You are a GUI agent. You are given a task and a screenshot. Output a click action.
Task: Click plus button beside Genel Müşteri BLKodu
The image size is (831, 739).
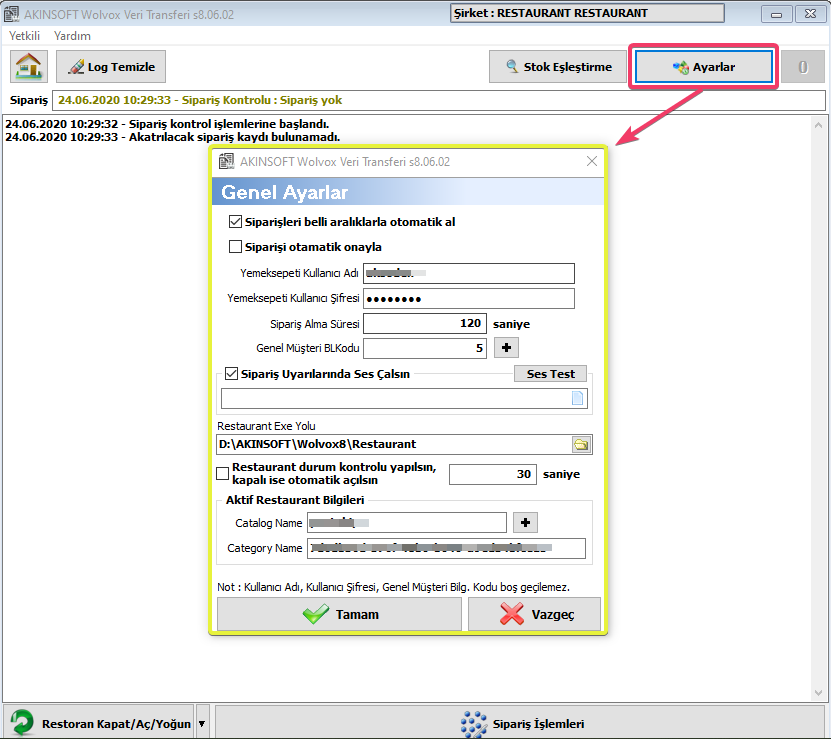click(x=506, y=348)
